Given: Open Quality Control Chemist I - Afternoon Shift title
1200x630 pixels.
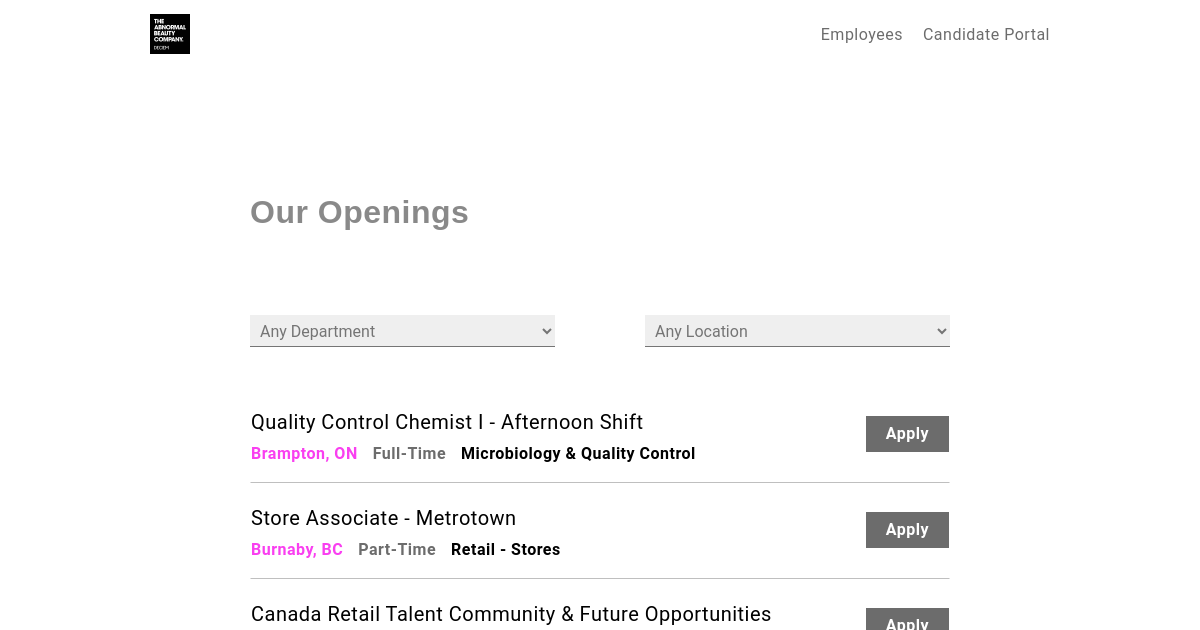Looking at the screenshot, I should tap(447, 422).
